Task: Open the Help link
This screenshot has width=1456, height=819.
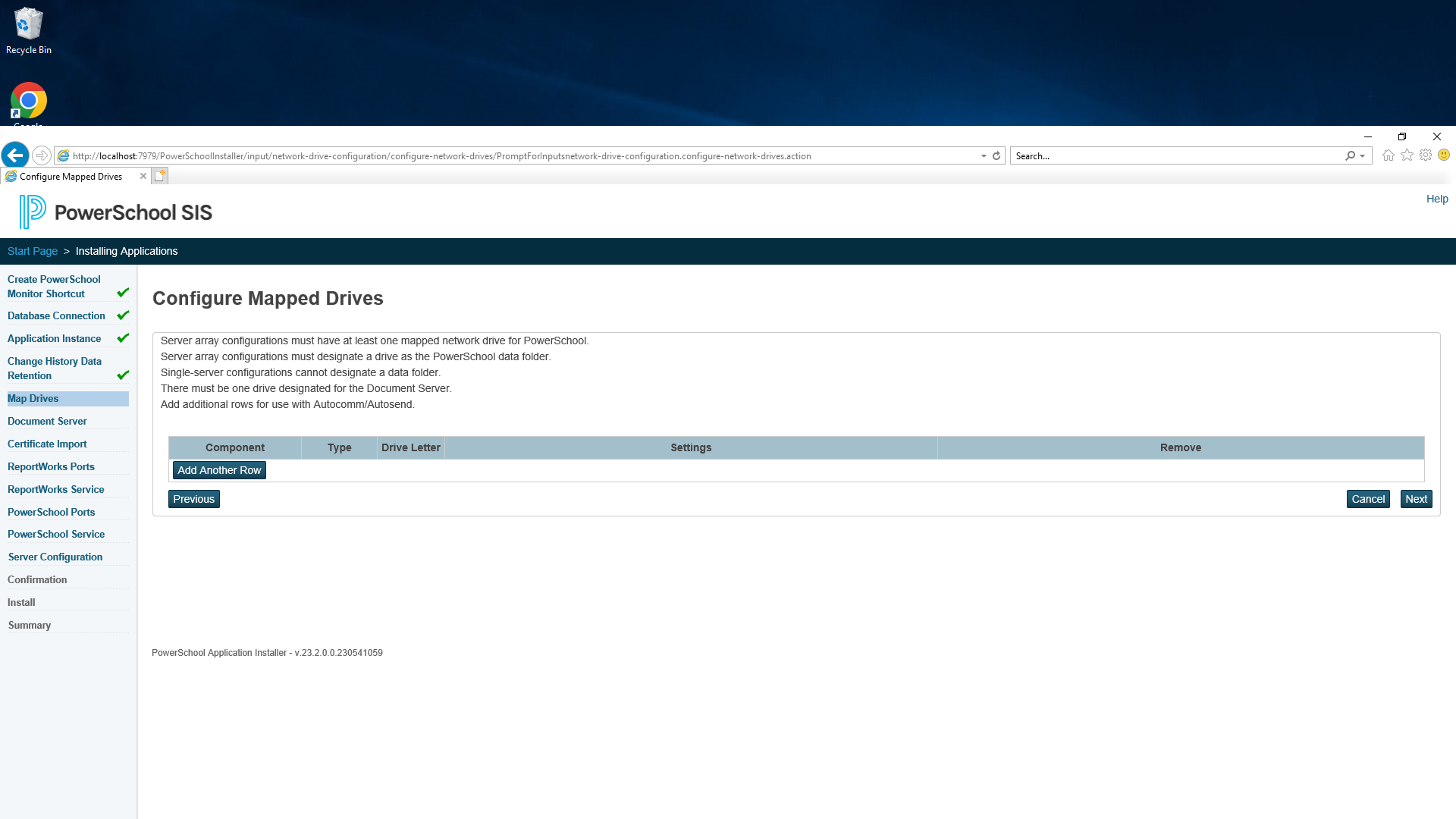Action: click(x=1437, y=199)
